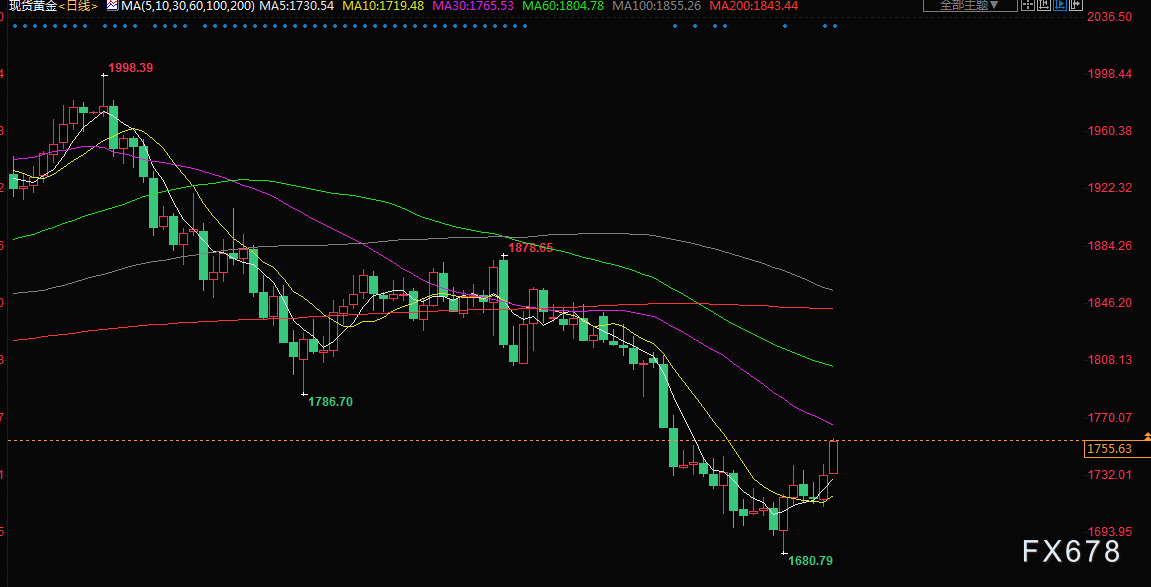This screenshot has width=1151, height=587.
Task: Click the 1732.01 price axis label
Action: pyautogui.click(x=1111, y=474)
